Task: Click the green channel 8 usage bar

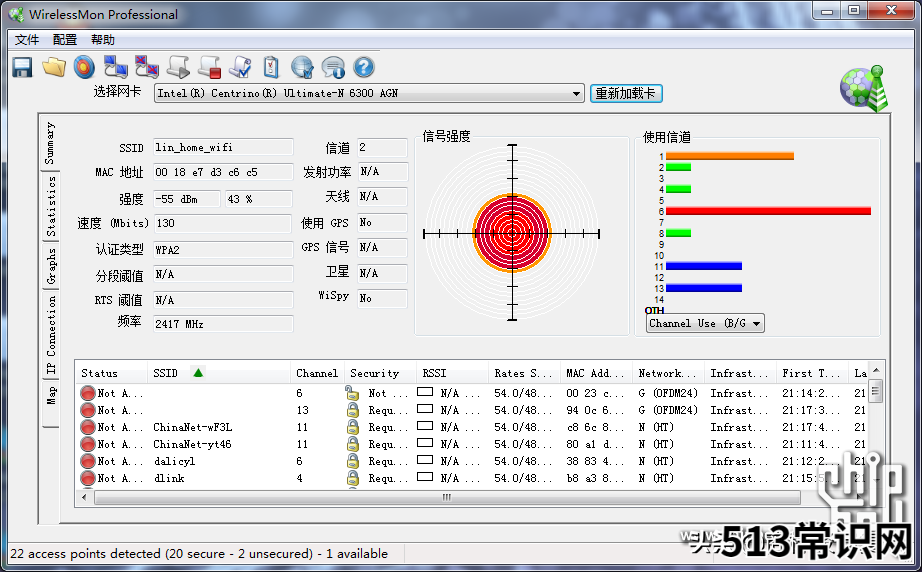Action: (x=679, y=233)
